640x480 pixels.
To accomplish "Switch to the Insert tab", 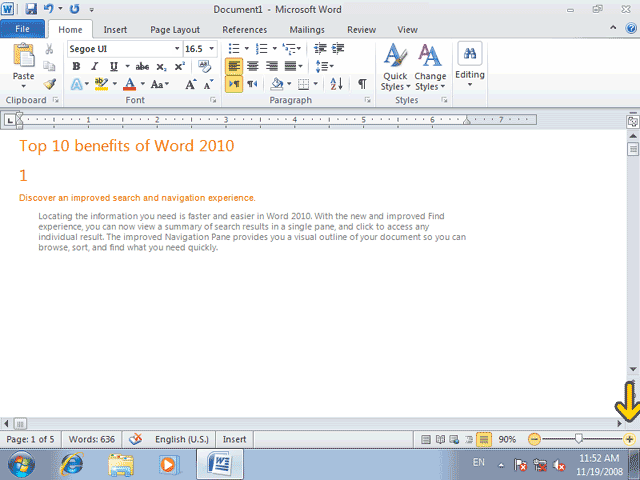I will pyautogui.click(x=115, y=30).
